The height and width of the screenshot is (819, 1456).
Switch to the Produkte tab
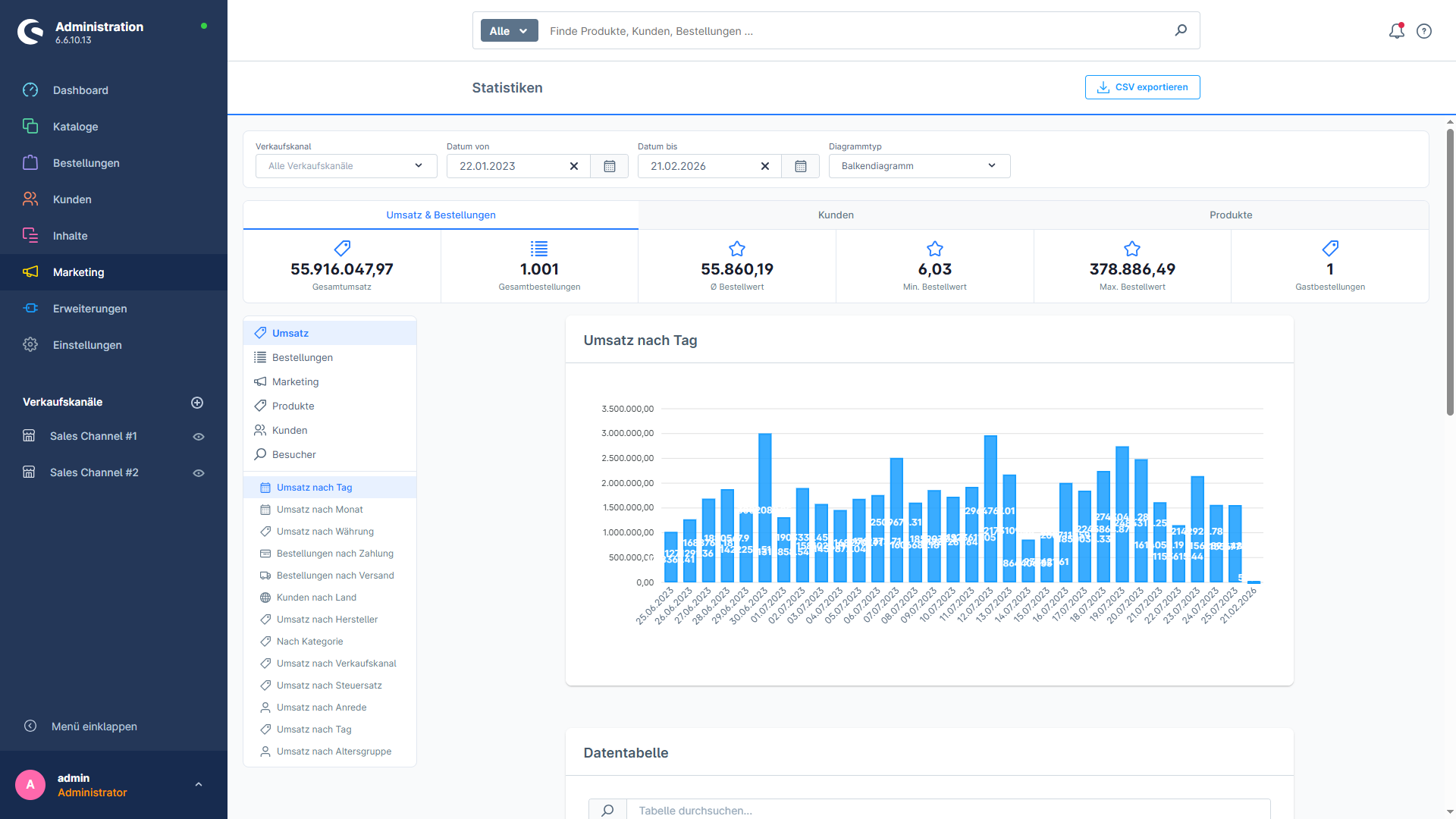tap(1230, 215)
